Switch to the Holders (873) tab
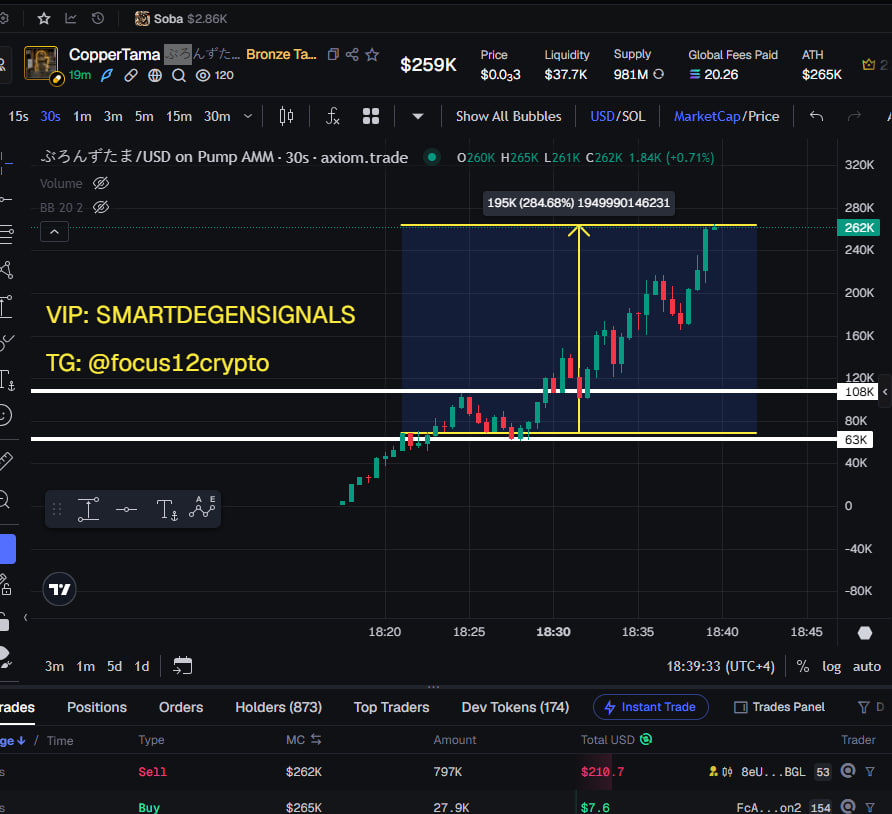The image size is (892, 814). point(278,707)
